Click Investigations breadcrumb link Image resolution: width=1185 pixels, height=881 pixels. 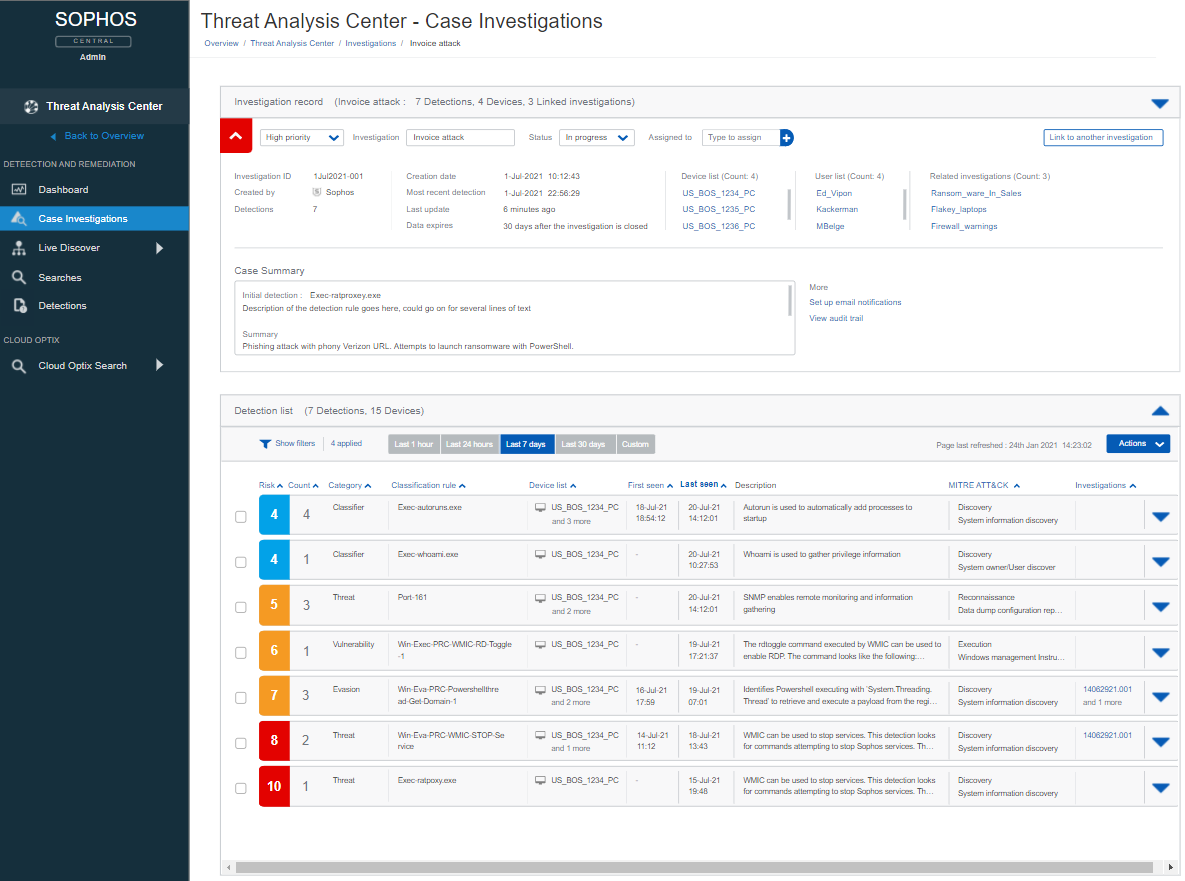[x=370, y=44]
